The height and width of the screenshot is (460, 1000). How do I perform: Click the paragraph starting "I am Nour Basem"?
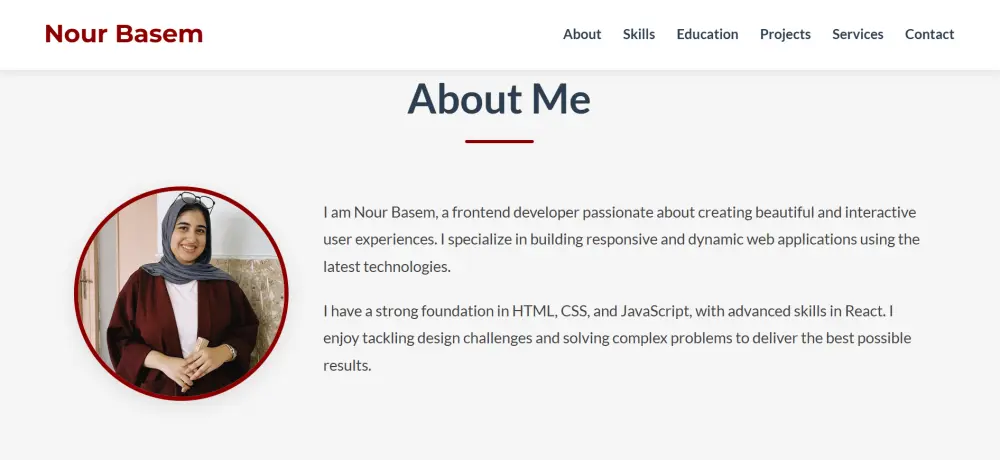pyautogui.click(x=620, y=239)
